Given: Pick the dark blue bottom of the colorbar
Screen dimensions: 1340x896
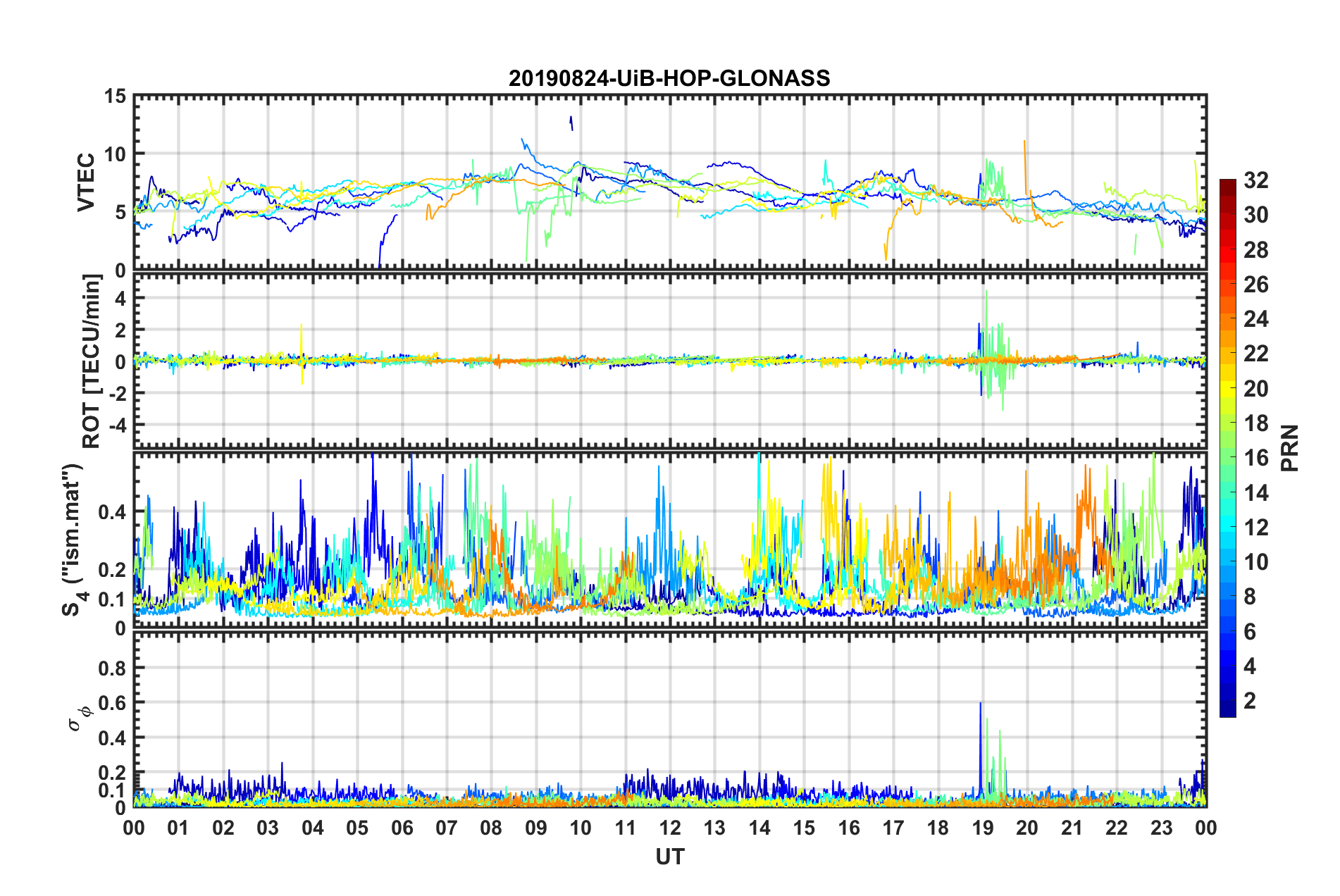Looking at the screenshot, I should (x=1227, y=711).
